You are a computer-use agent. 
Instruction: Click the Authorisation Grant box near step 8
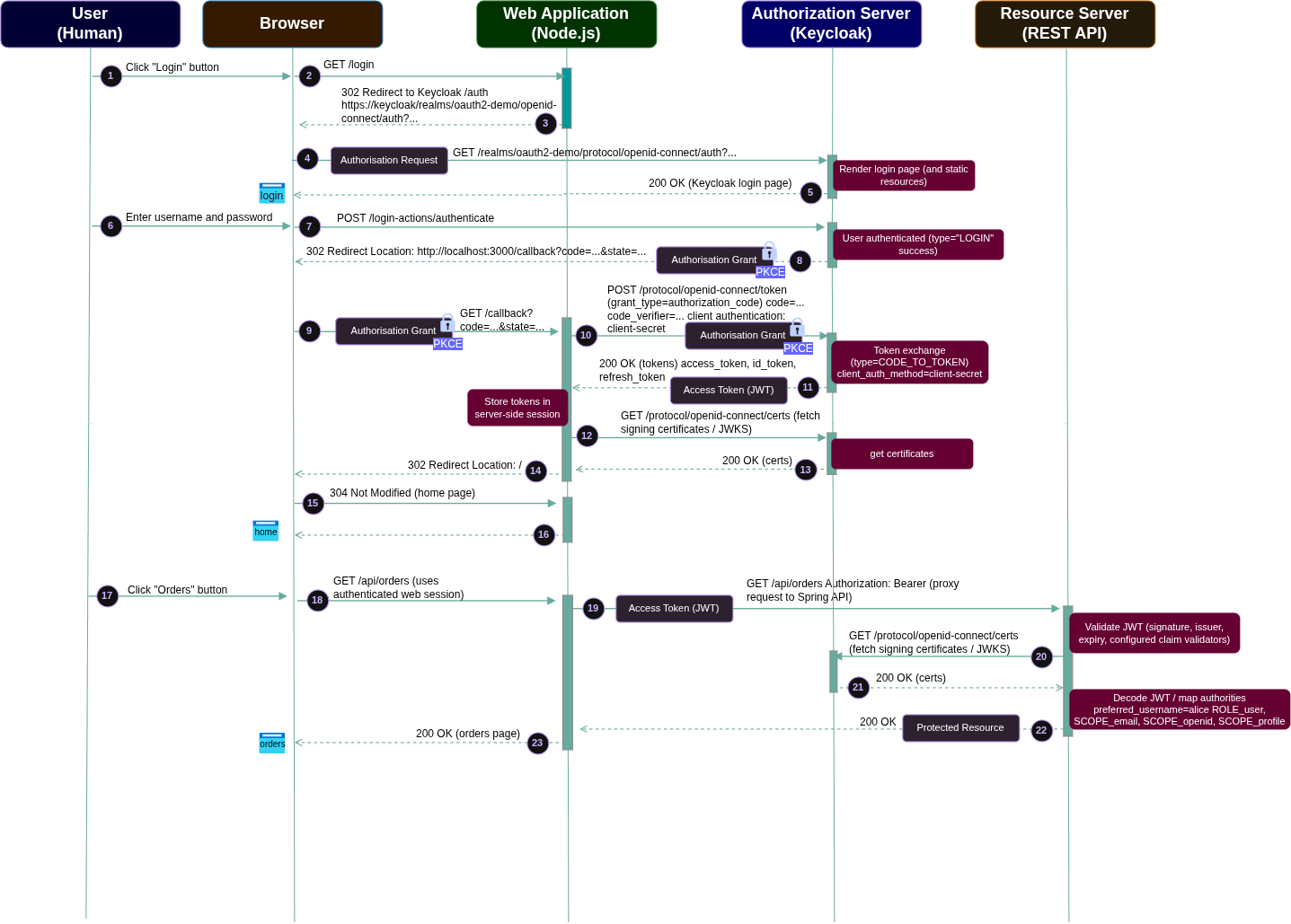[x=714, y=260]
